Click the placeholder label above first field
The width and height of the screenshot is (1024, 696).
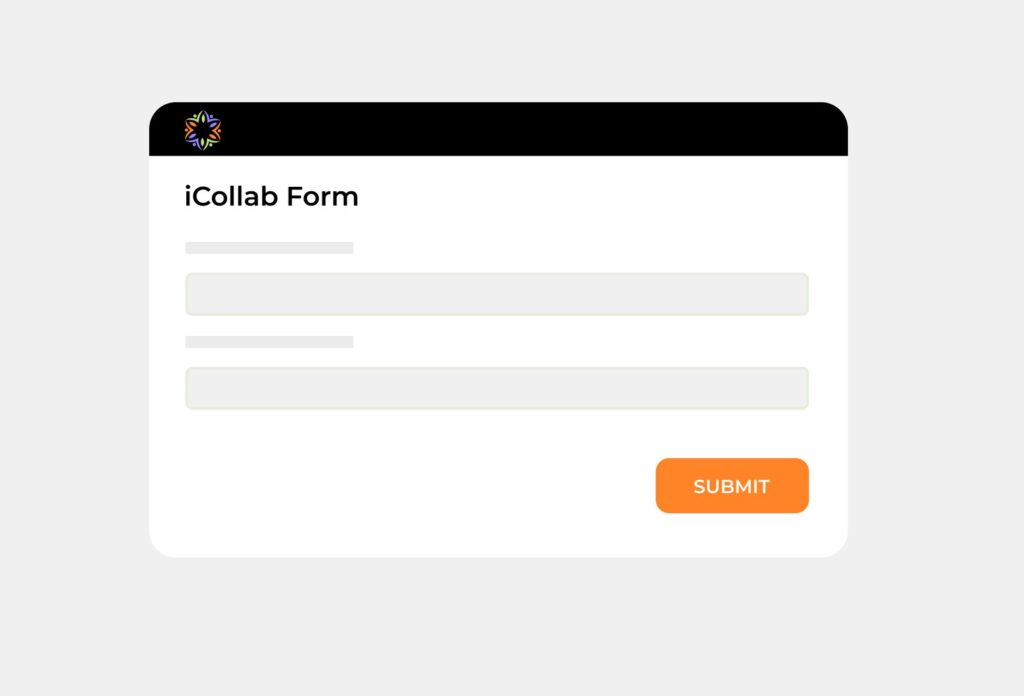coord(269,247)
